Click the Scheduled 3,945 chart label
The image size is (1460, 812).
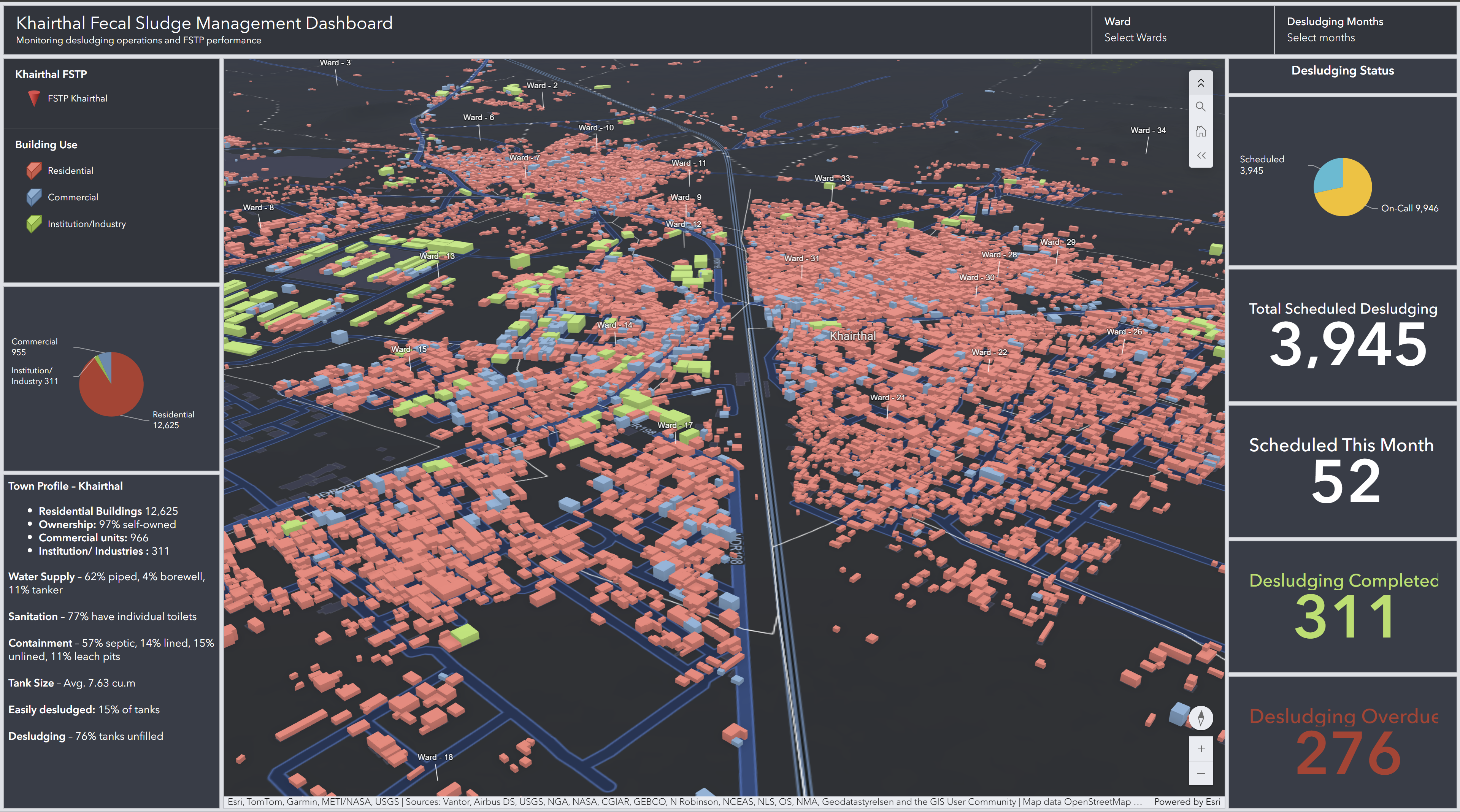point(1262,165)
